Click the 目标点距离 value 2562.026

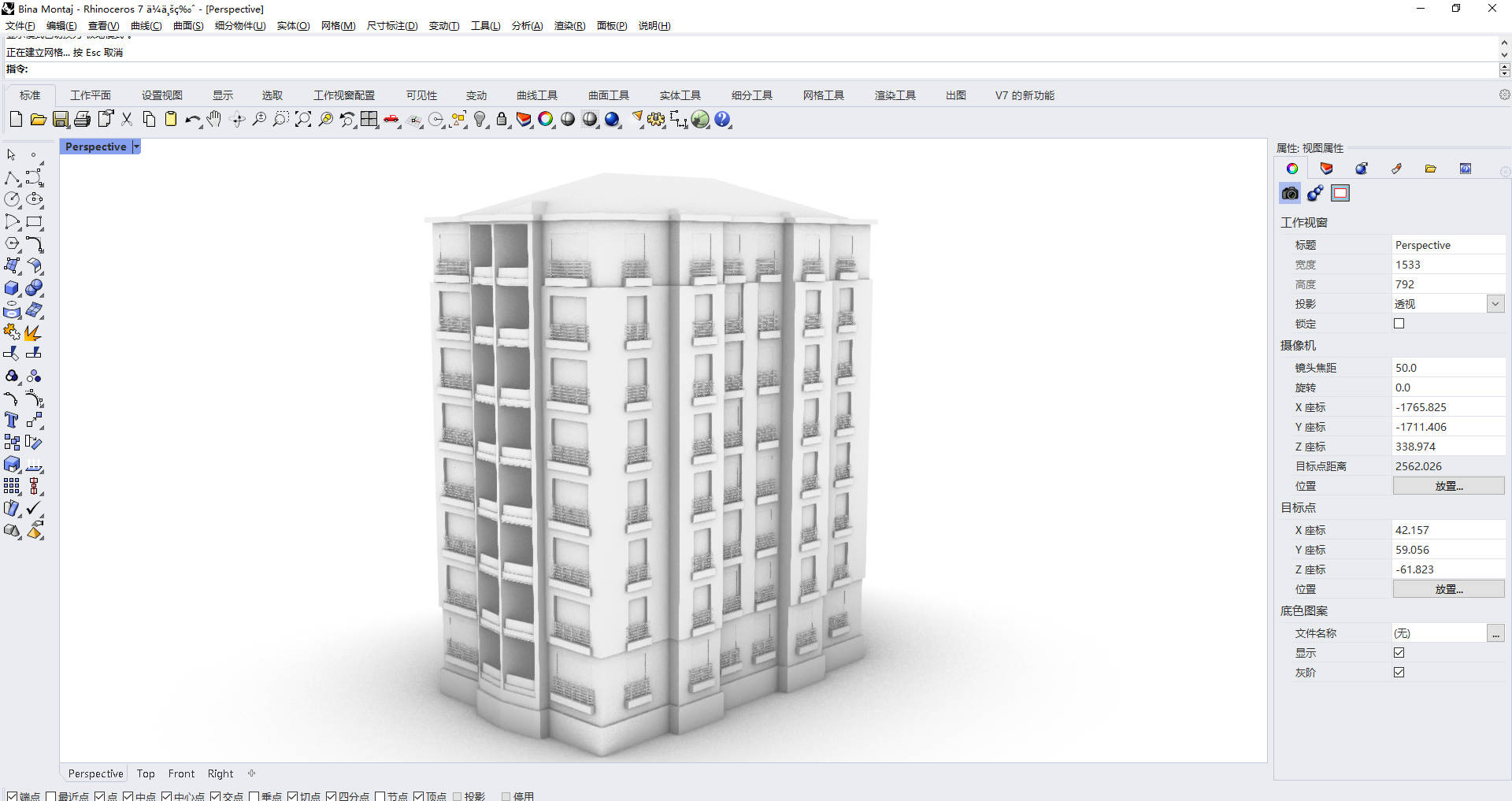pyautogui.click(x=1418, y=466)
